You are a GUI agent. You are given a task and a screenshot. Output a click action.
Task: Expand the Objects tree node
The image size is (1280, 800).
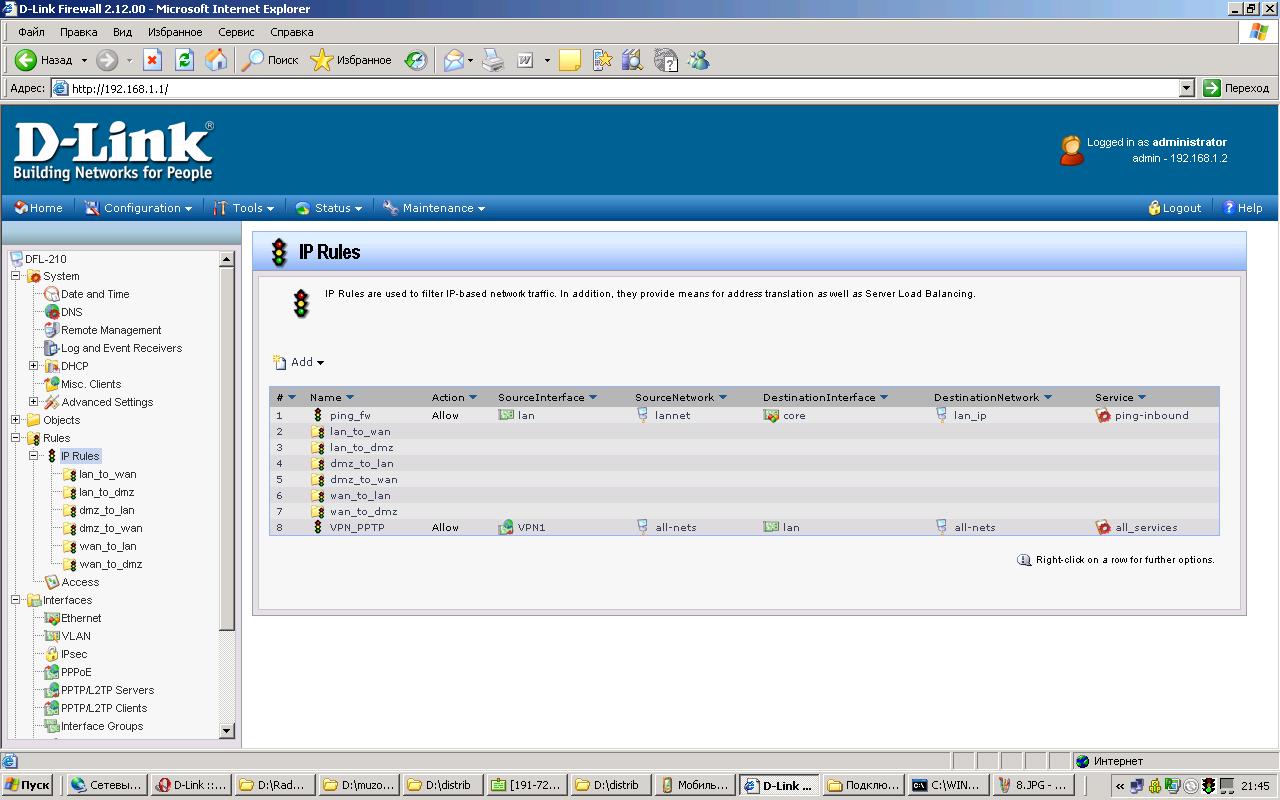pyautogui.click(x=16, y=420)
